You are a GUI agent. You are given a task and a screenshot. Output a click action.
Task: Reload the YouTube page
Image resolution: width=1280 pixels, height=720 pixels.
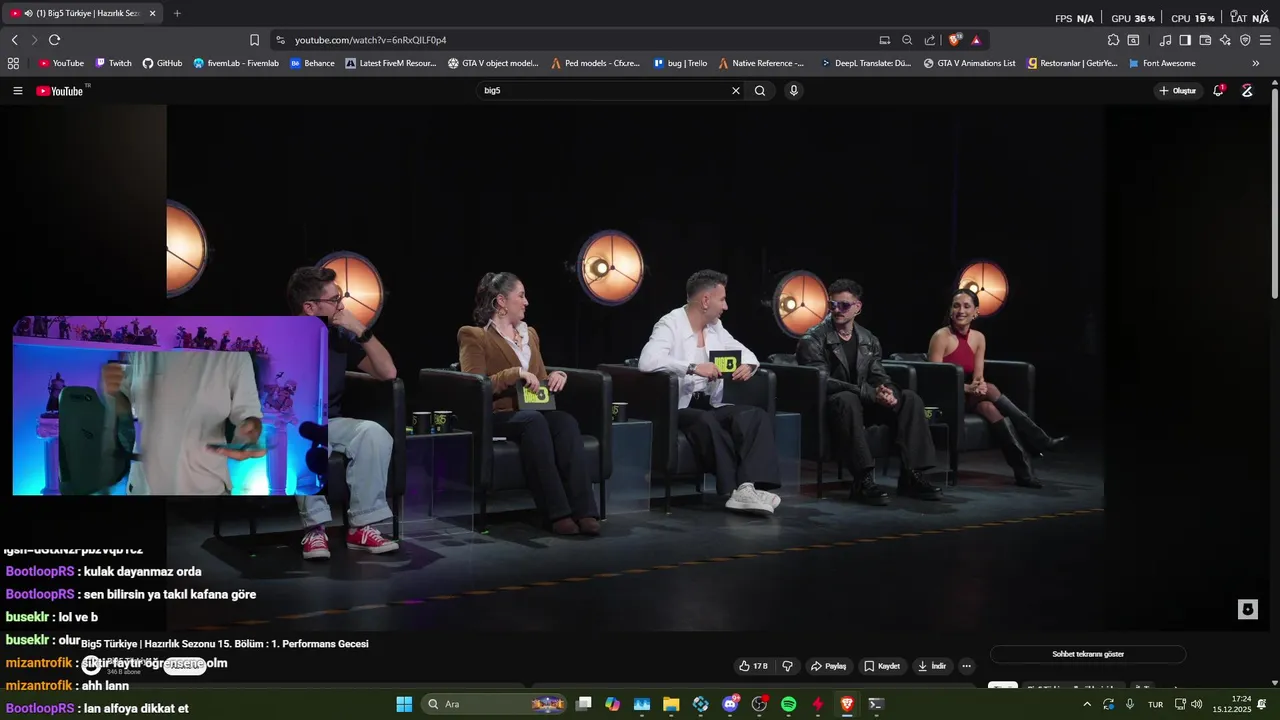point(54,40)
